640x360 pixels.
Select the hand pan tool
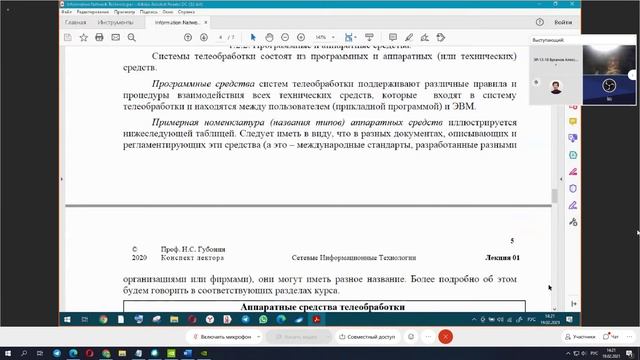click(x=269, y=38)
